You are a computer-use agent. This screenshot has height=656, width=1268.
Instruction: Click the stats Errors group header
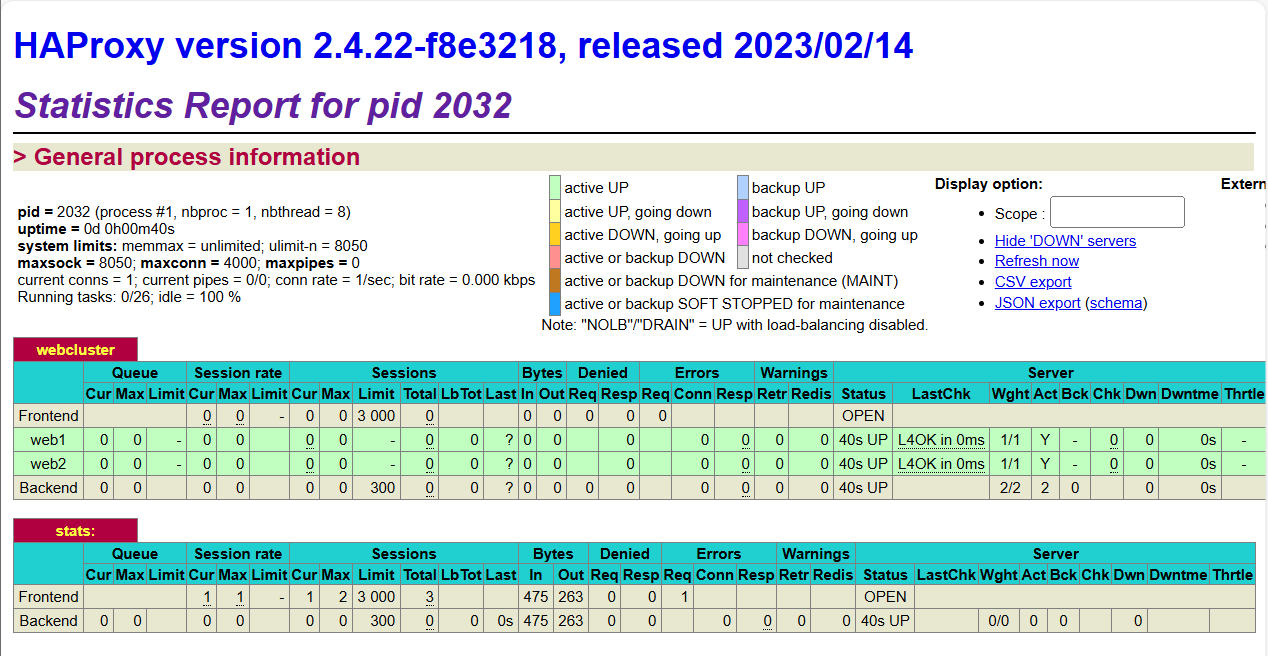(719, 554)
